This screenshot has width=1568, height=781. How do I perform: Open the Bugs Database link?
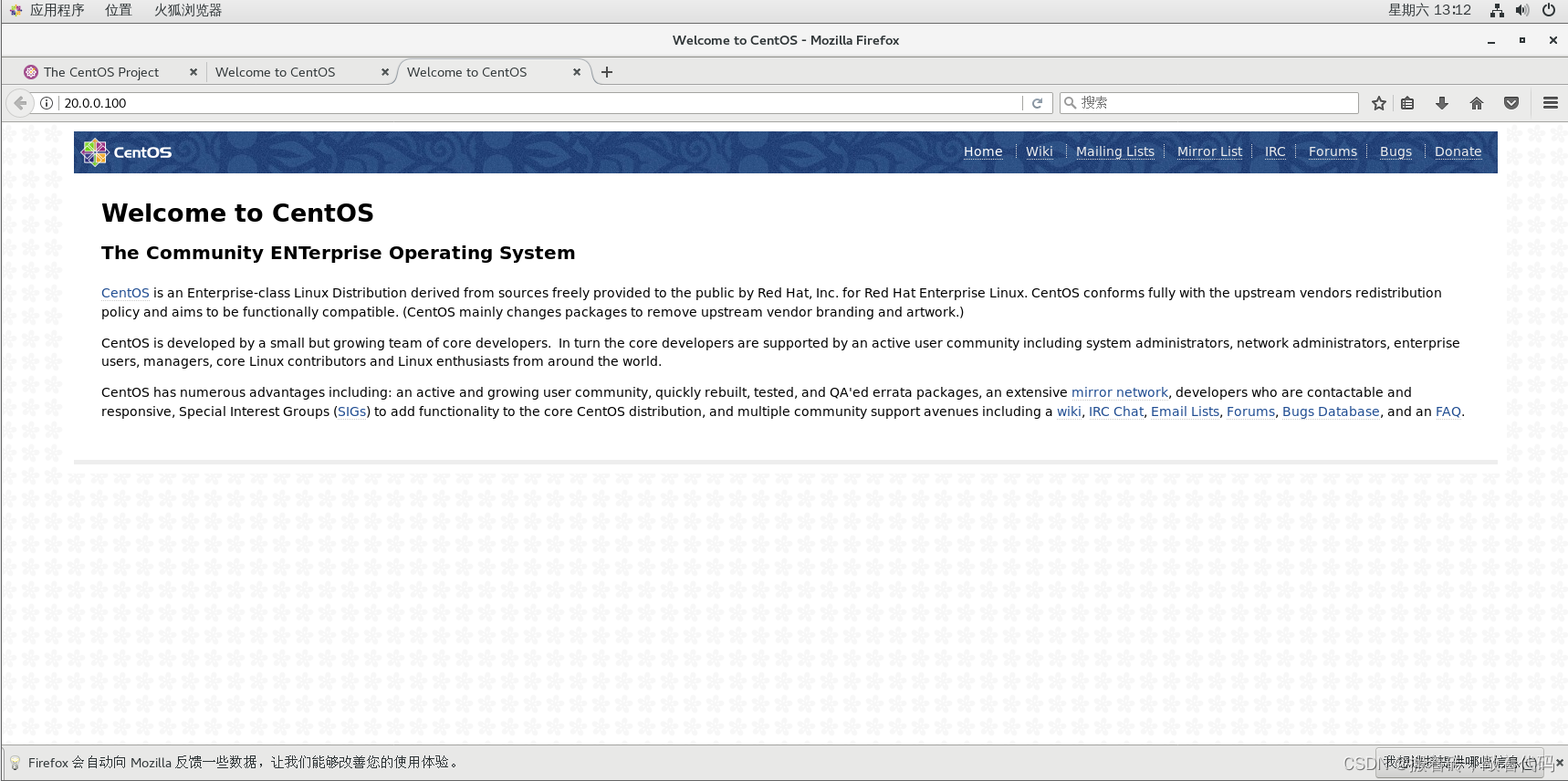pos(1331,411)
